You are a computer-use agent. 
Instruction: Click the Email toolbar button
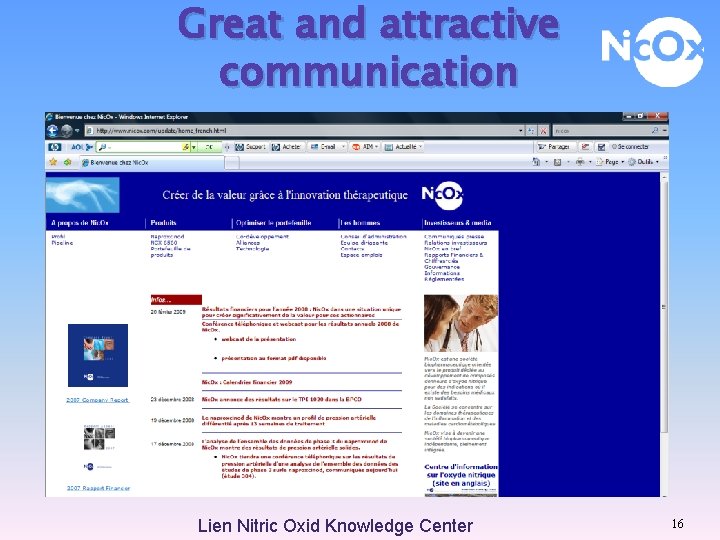[x=323, y=147]
